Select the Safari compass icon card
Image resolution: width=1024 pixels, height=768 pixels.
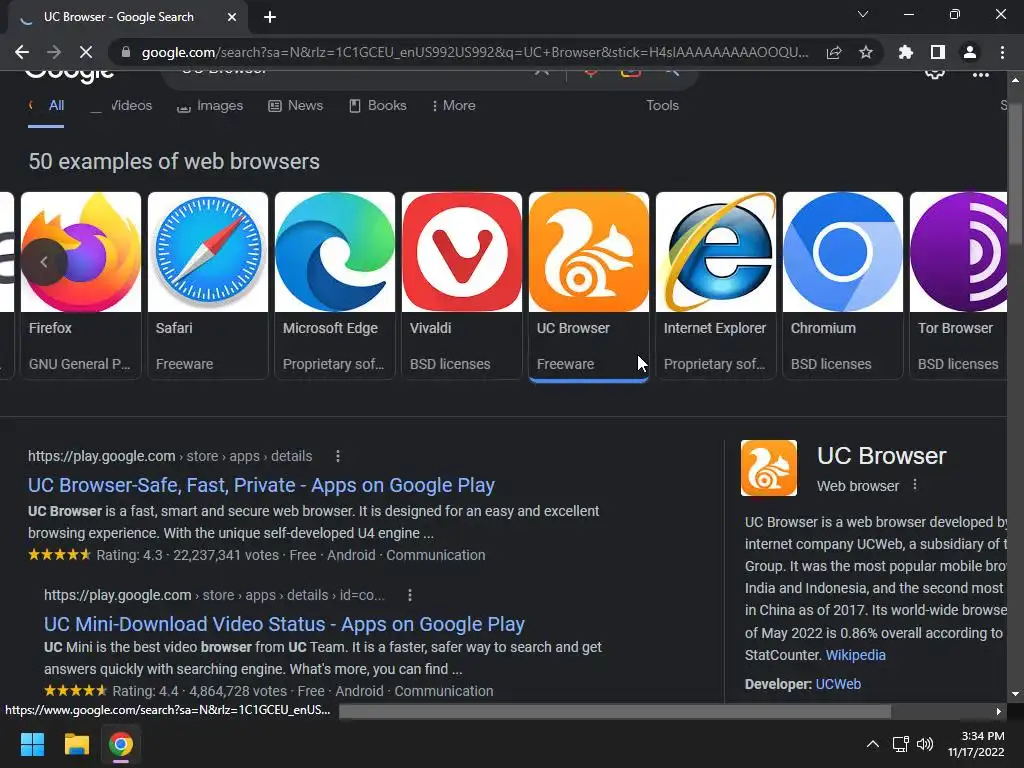[208, 285]
